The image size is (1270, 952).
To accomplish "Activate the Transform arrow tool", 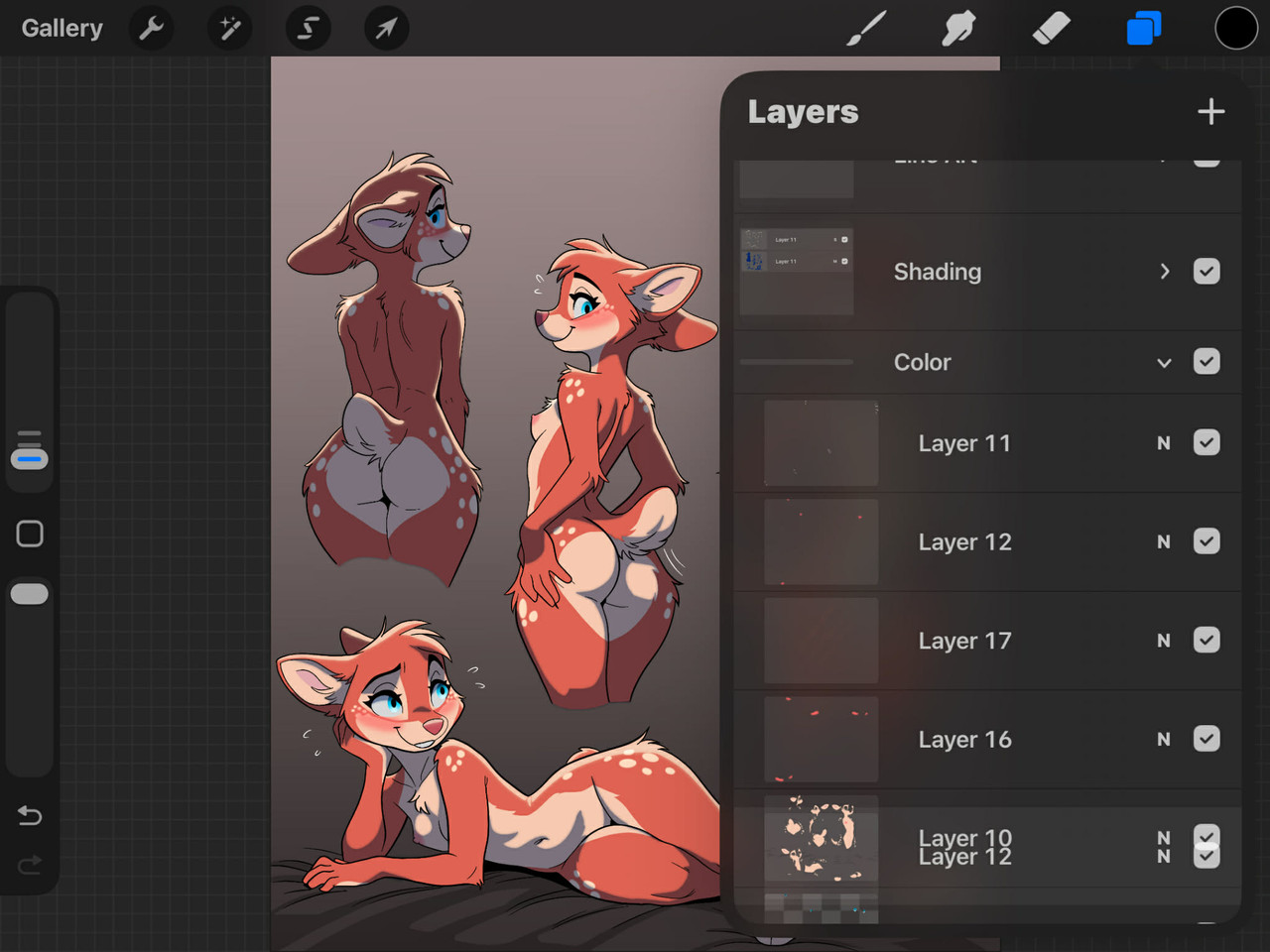I will coord(386,28).
